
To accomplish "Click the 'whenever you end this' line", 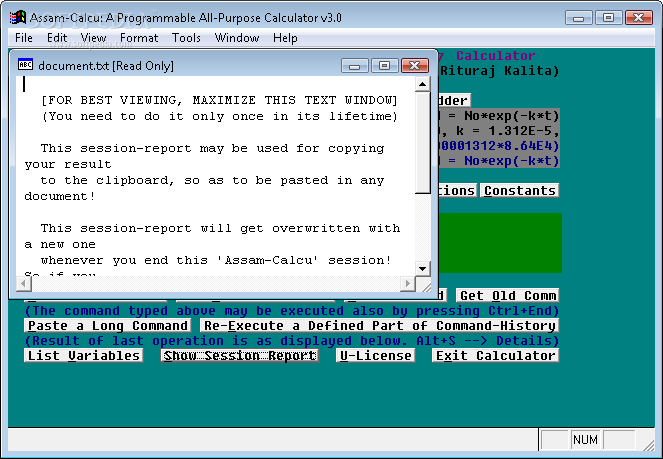I will (x=216, y=260).
